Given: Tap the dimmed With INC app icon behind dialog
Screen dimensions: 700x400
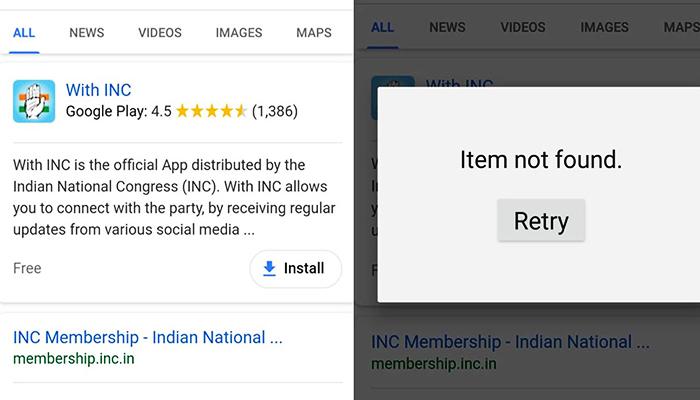Looking at the screenshot, I should coord(393,82).
